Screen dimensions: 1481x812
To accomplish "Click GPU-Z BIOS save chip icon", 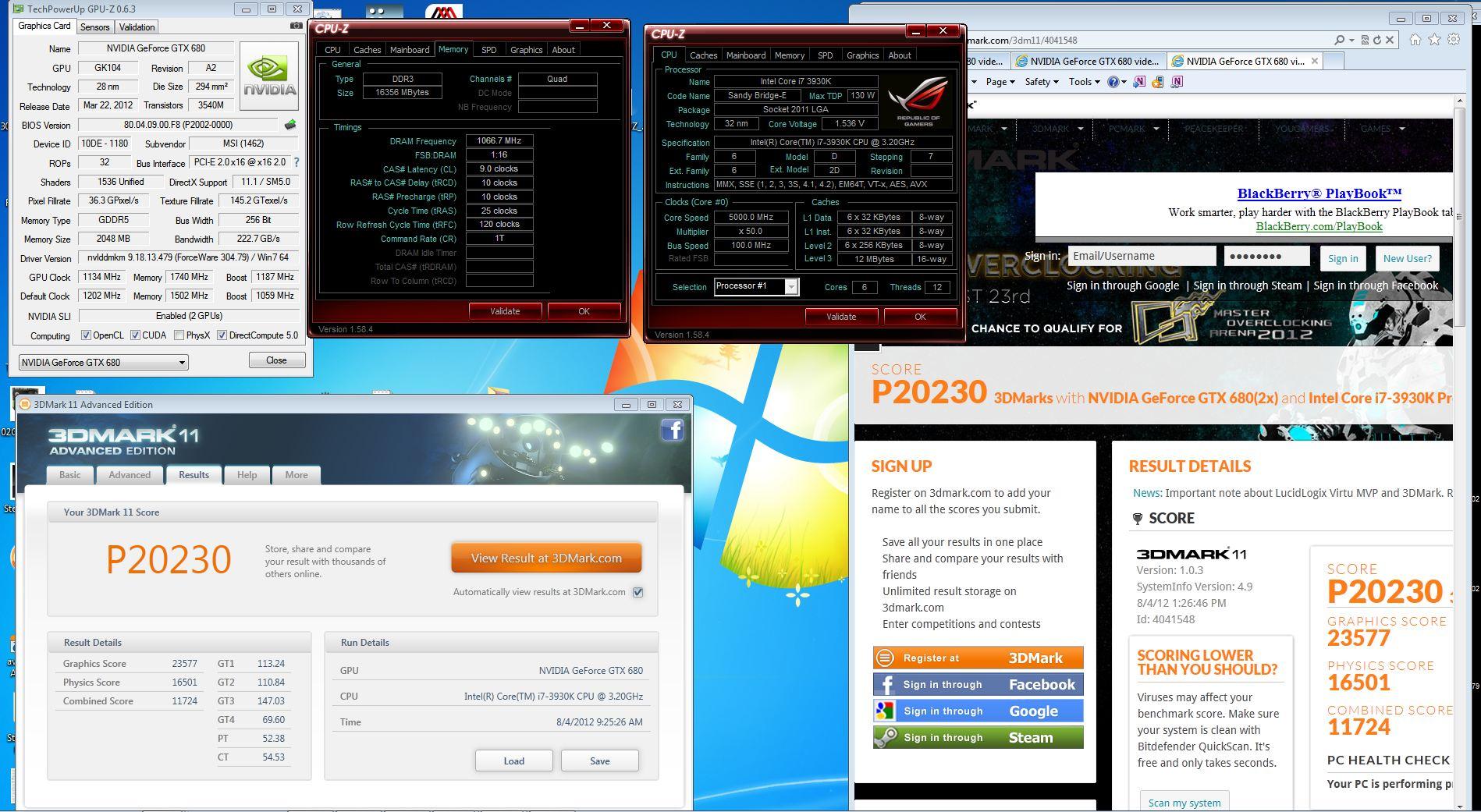I will [289, 125].
